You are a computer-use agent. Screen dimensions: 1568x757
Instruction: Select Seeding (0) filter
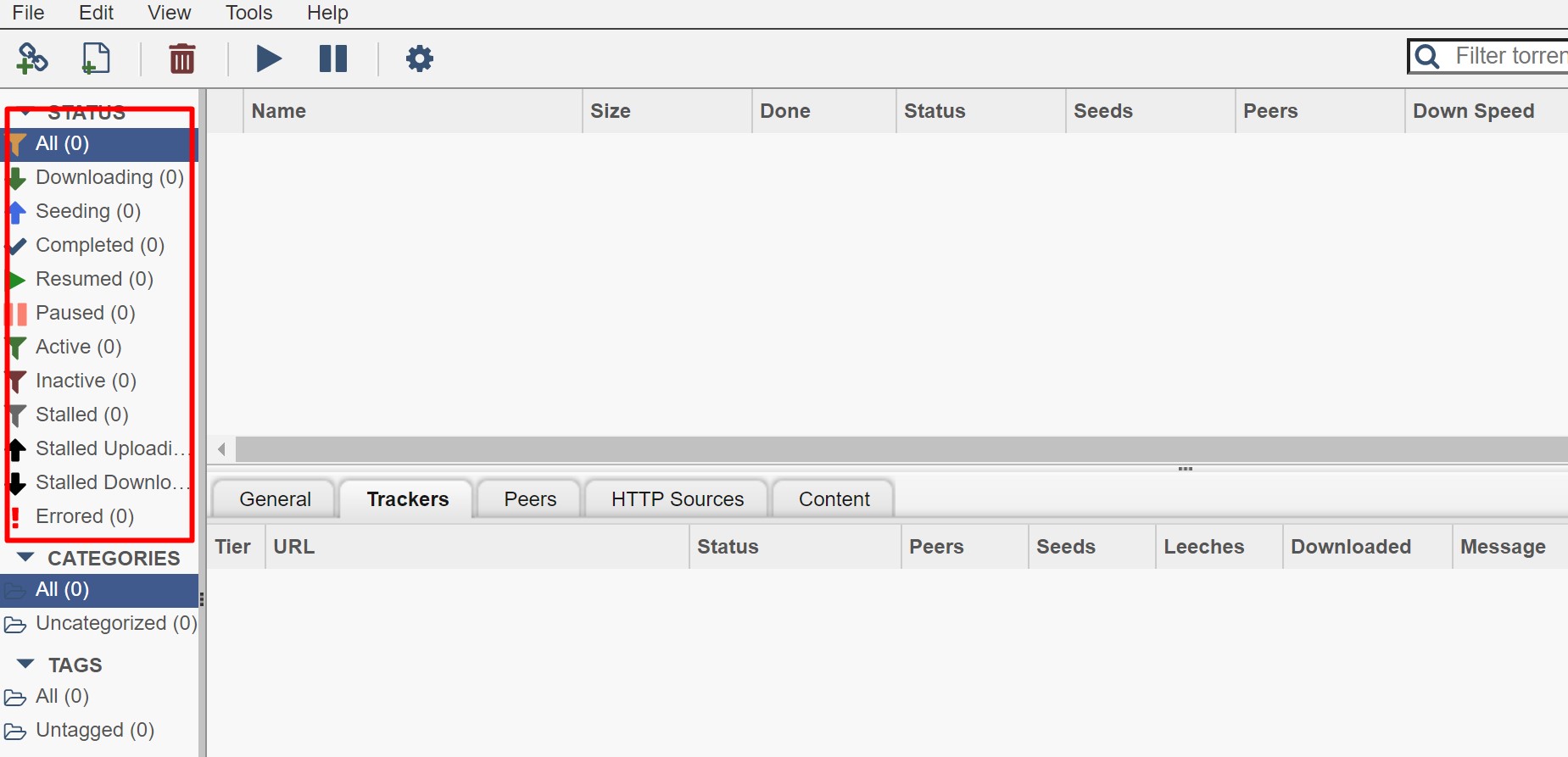(99, 212)
